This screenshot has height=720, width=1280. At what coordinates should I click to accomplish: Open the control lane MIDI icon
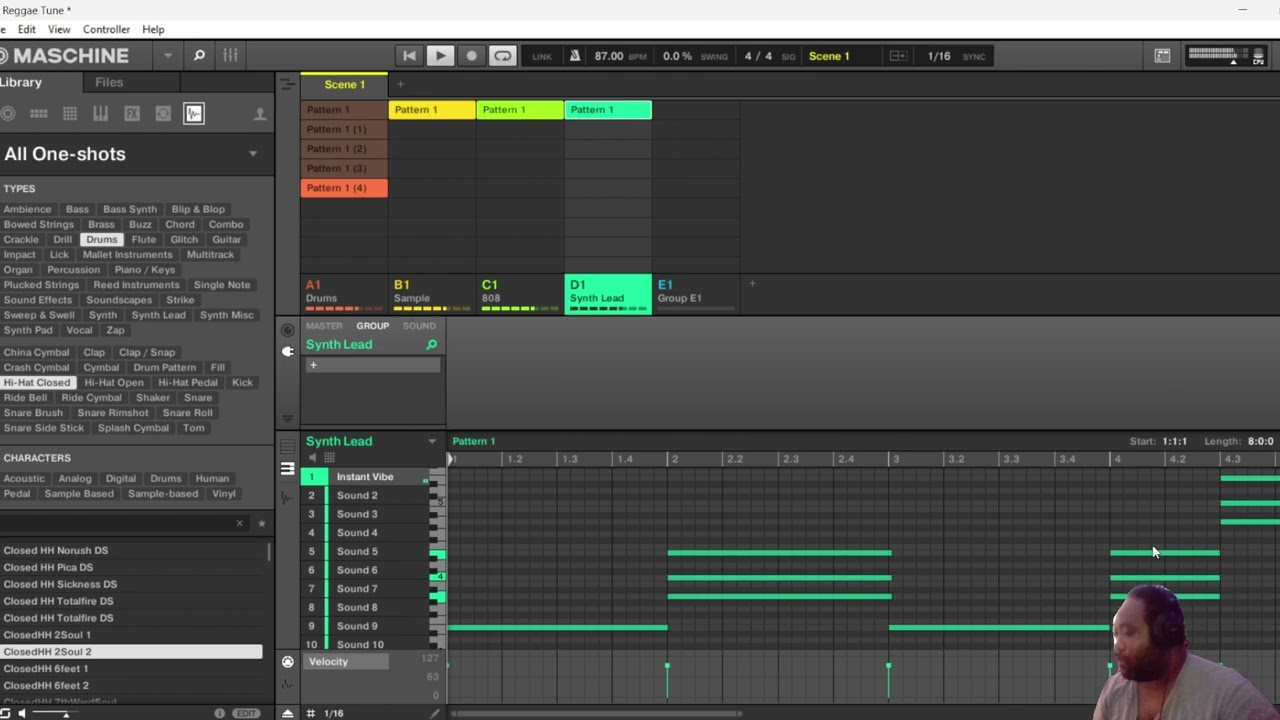pyautogui.click(x=288, y=662)
